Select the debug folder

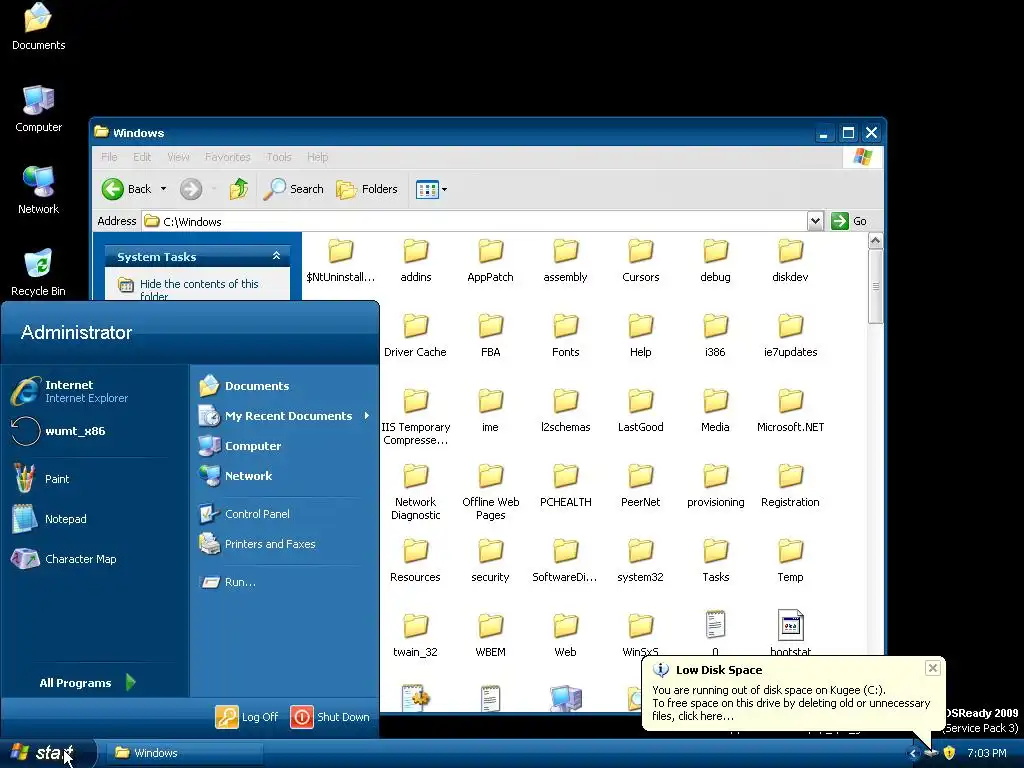pos(715,260)
